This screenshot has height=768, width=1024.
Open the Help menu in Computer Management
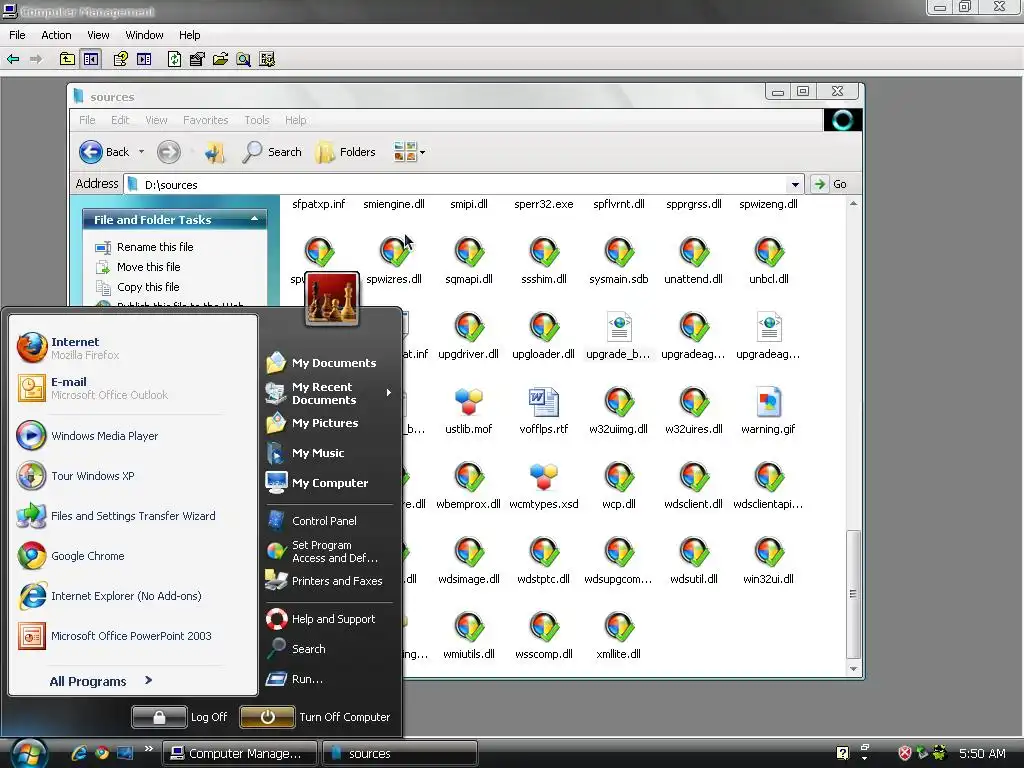(189, 35)
